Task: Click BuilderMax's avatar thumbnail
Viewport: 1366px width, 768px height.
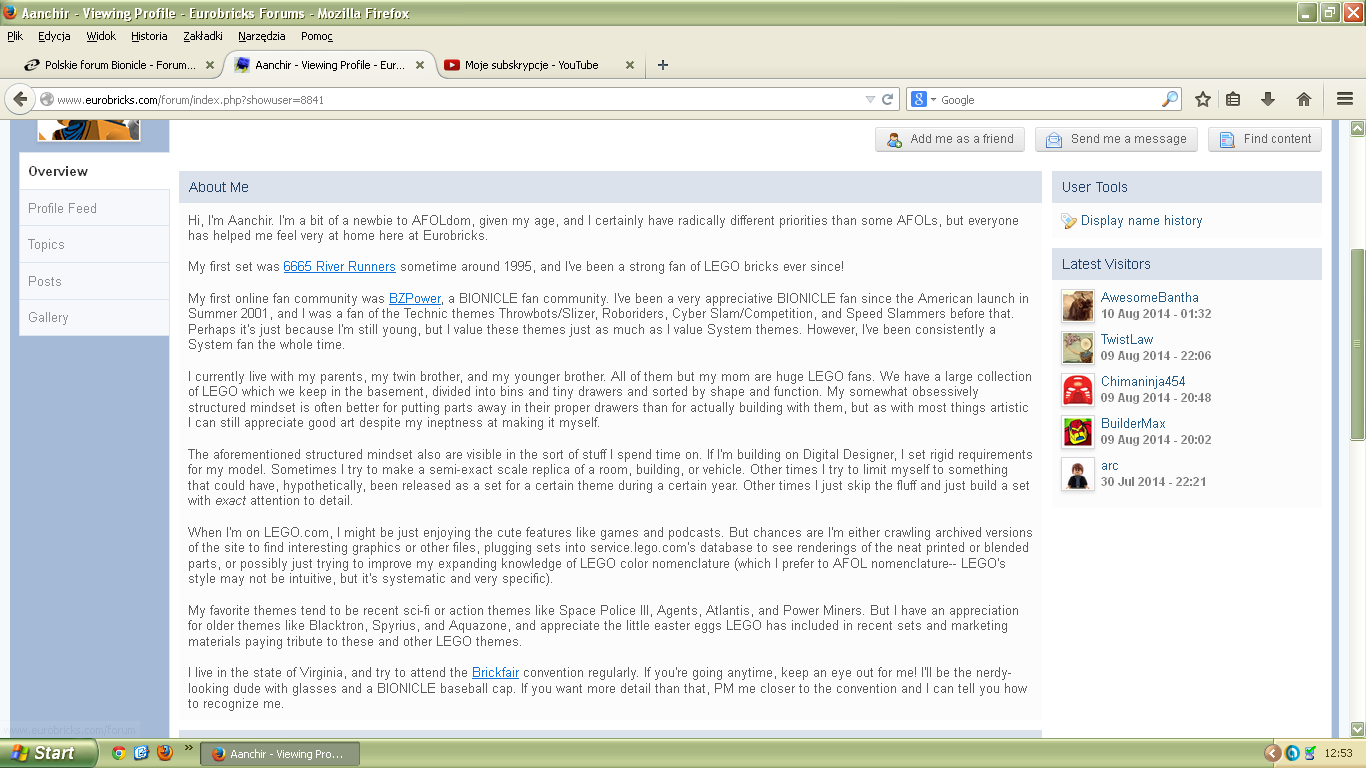Action: pyautogui.click(x=1078, y=432)
